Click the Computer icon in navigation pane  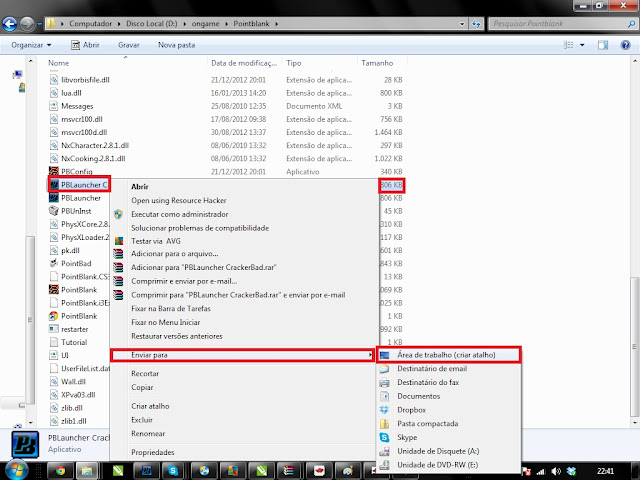18,74
